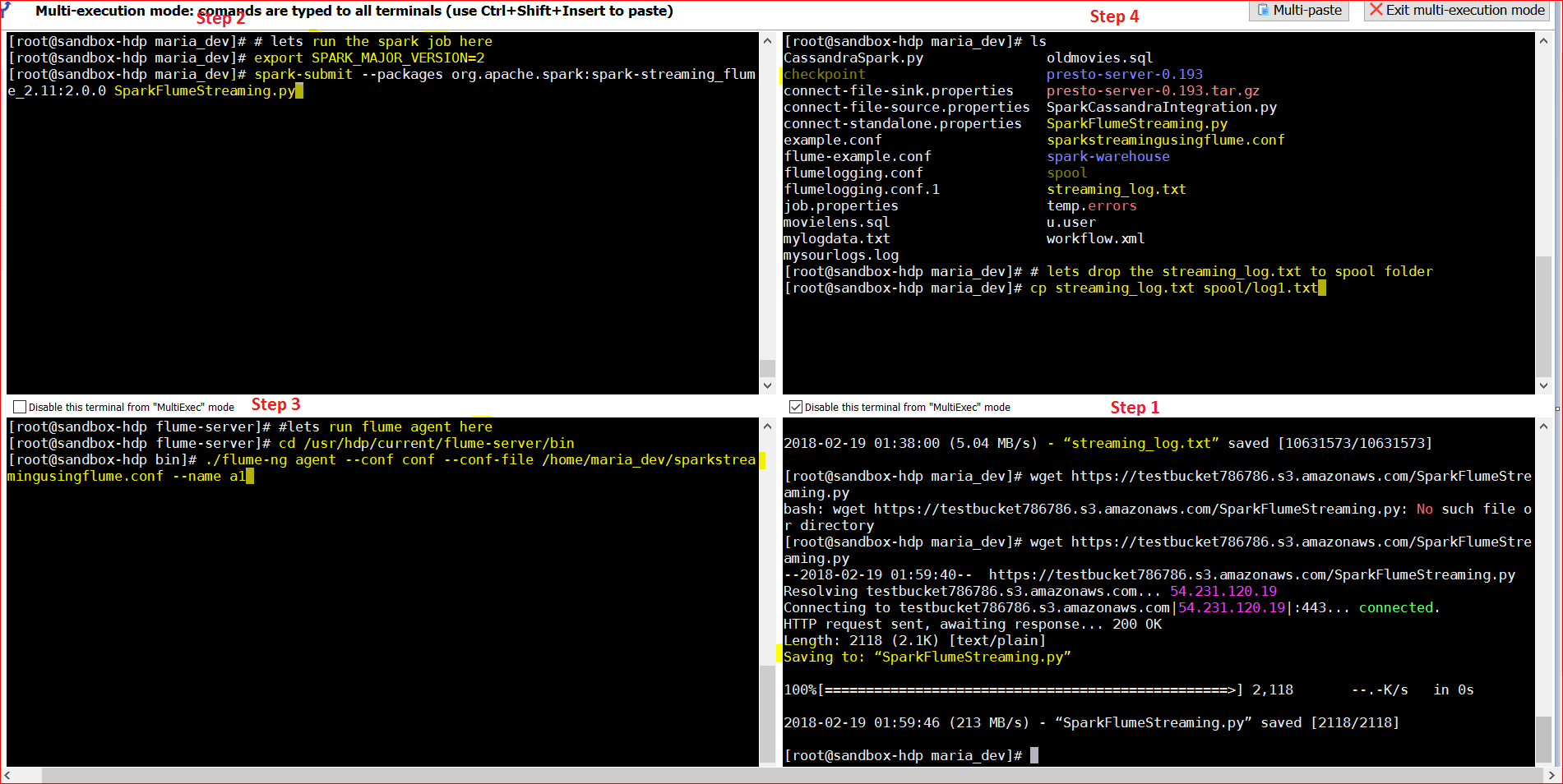Viewport: 1563px width, 784px height.
Task: Click the red X exit icon
Action: (x=1376, y=10)
